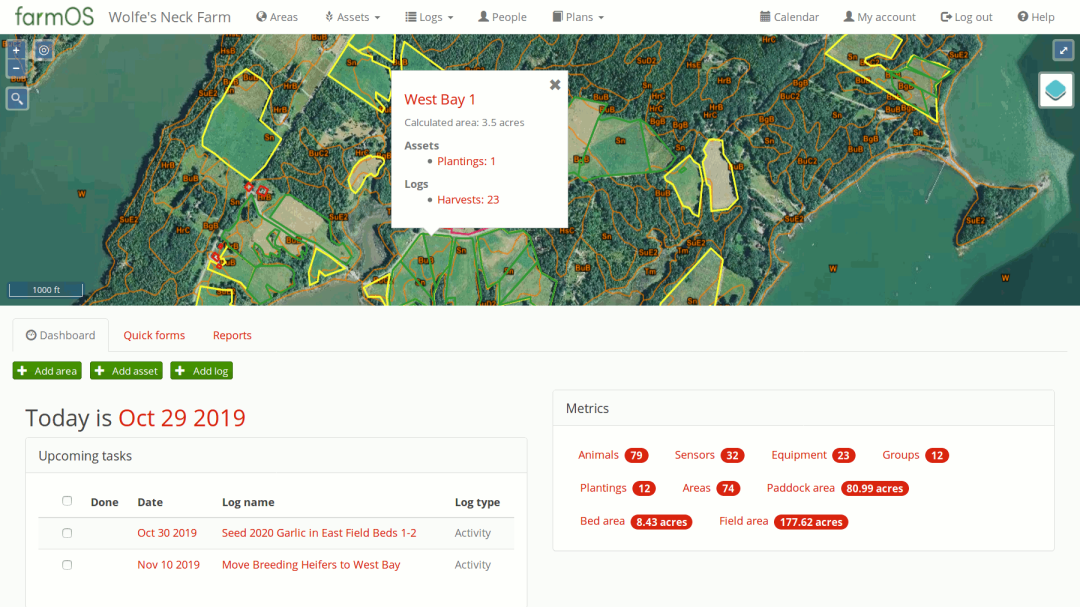The image size is (1080, 607).
Task: Switch to the Reports tab
Action: tap(232, 336)
